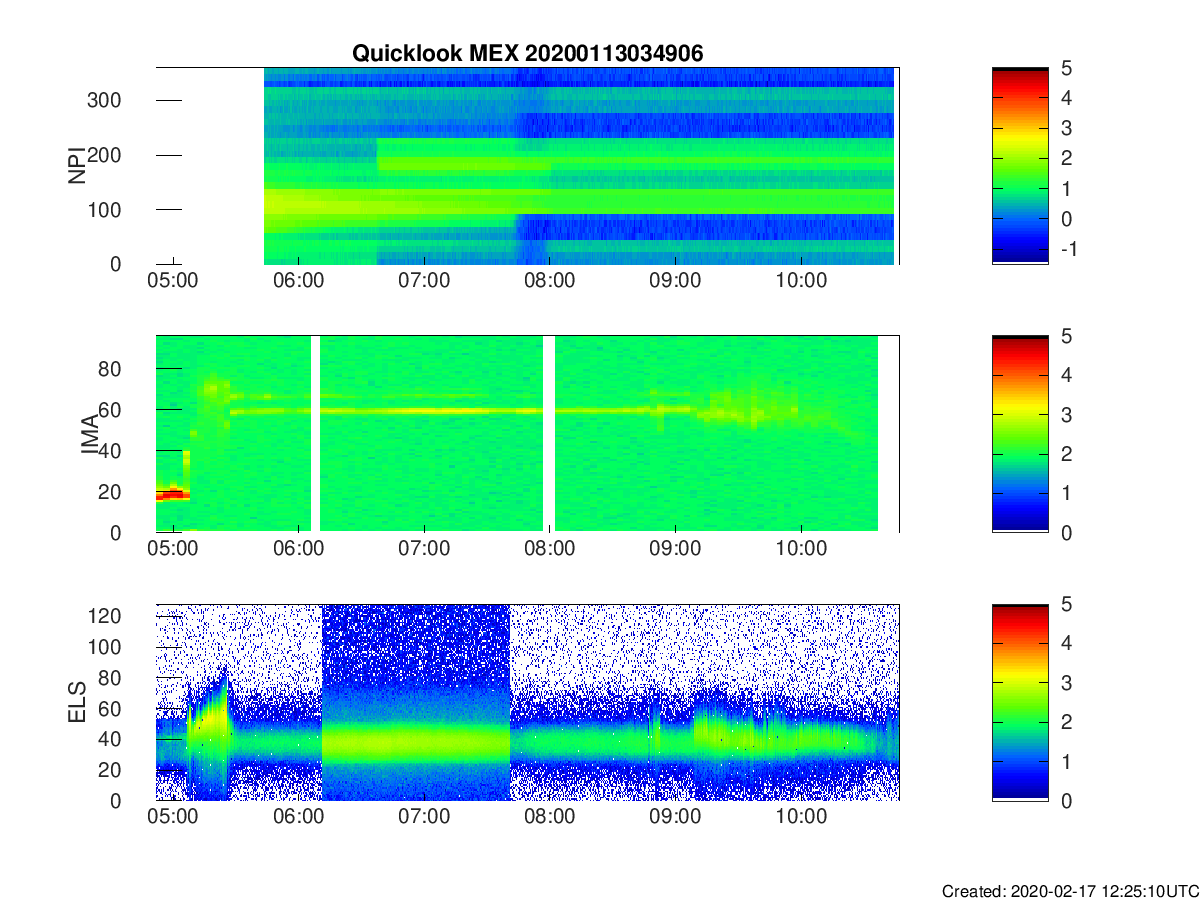Click the title 'Quicklook MEX 20200113034906'
The height and width of the screenshot is (900, 1200).
527,54
